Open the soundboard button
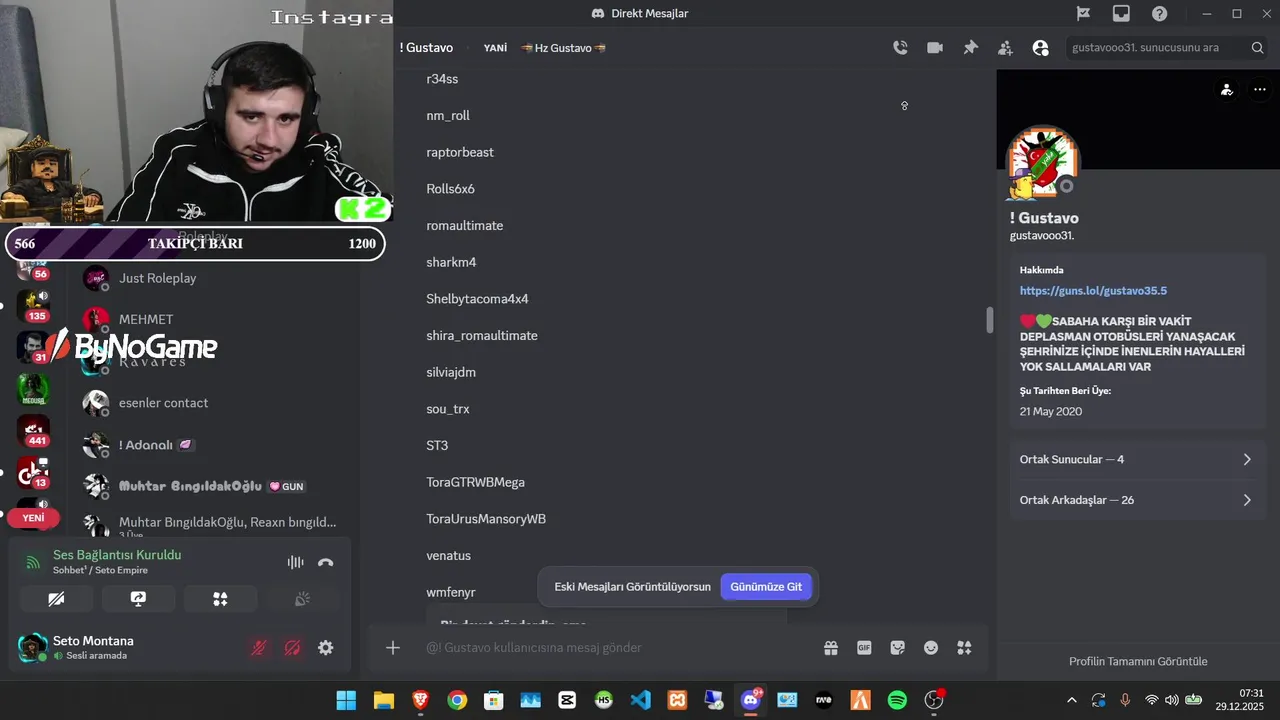Image resolution: width=1280 pixels, height=720 pixels. pyautogui.click(x=302, y=598)
